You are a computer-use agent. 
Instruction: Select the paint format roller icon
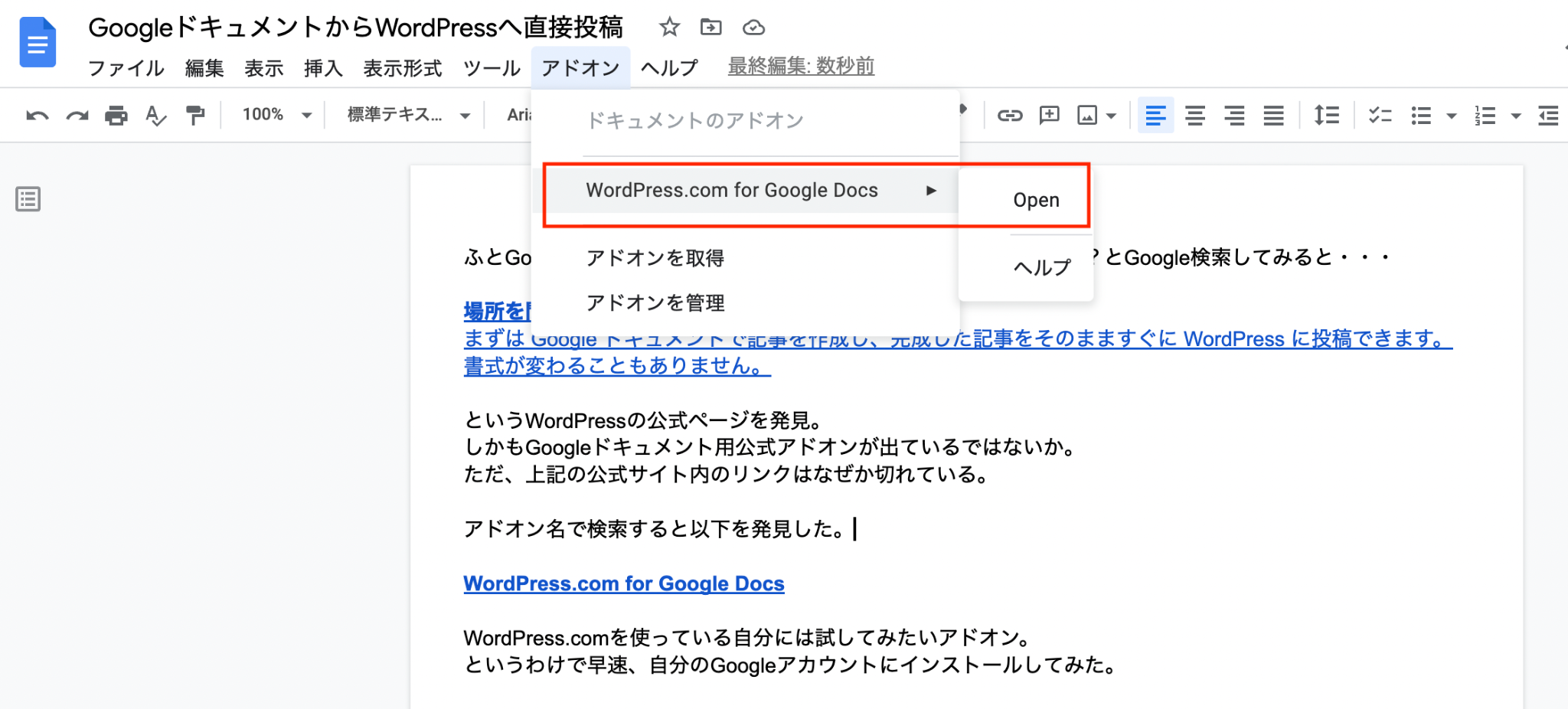(195, 116)
